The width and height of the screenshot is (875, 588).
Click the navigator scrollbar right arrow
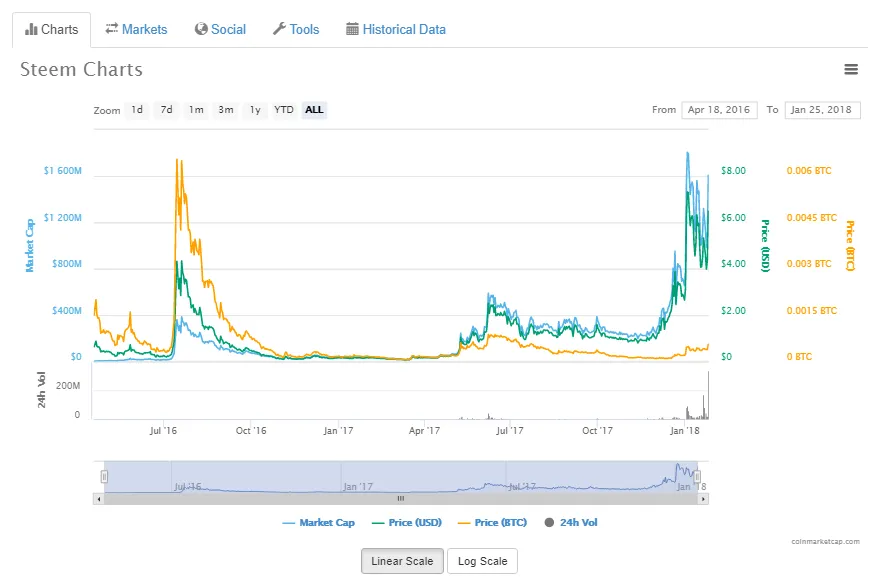[x=703, y=499]
